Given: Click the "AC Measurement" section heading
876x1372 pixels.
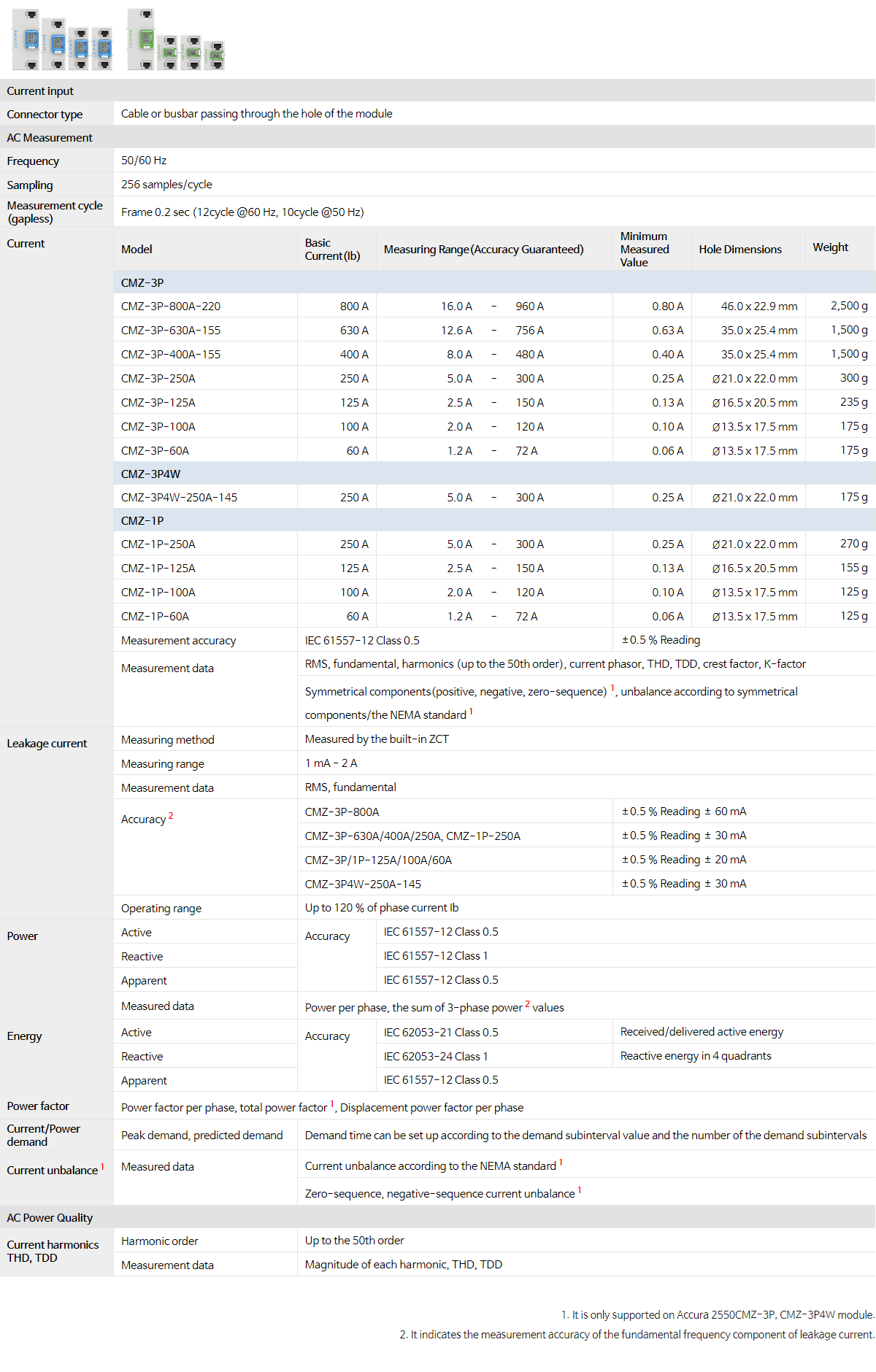Looking at the screenshot, I should pyautogui.click(x=50, y=138).
